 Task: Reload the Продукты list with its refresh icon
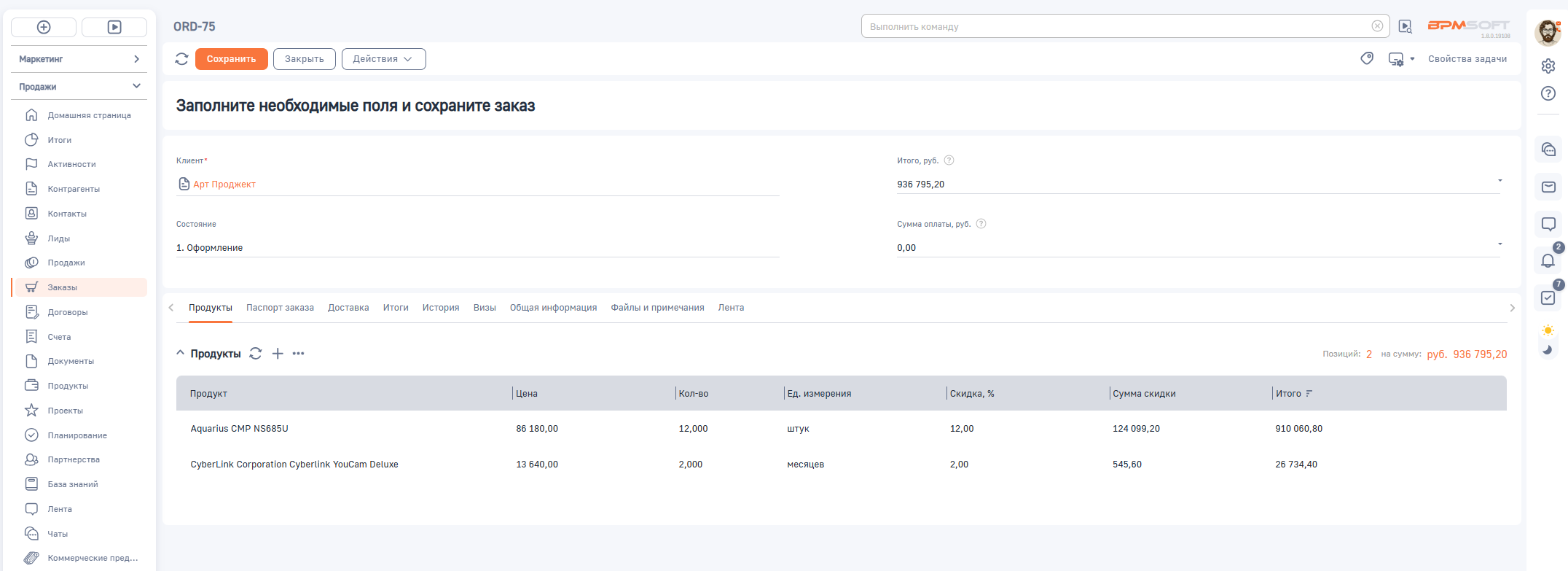[256, 354]
